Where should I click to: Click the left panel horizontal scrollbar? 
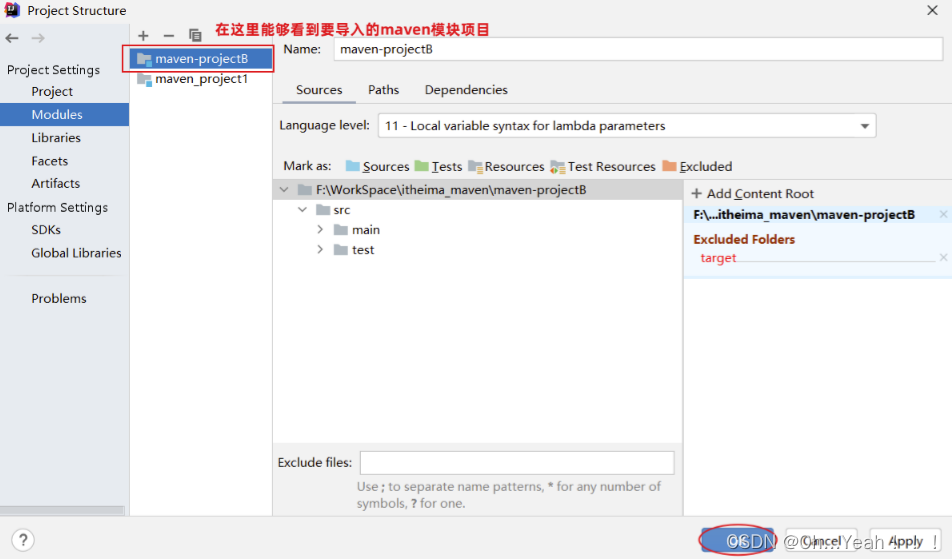(62, 510)
